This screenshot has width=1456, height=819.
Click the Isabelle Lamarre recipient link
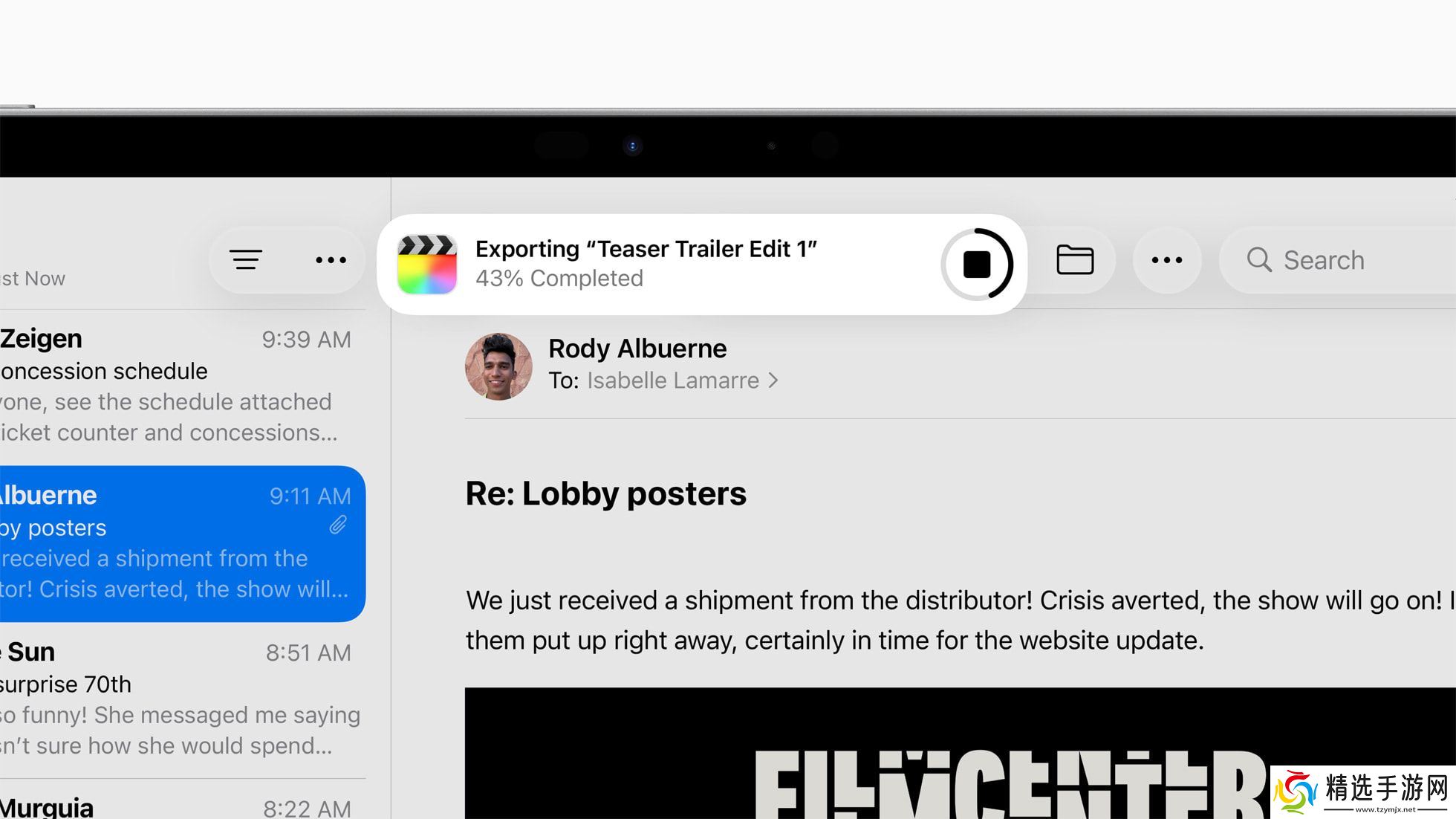click(x=672, y=381)
